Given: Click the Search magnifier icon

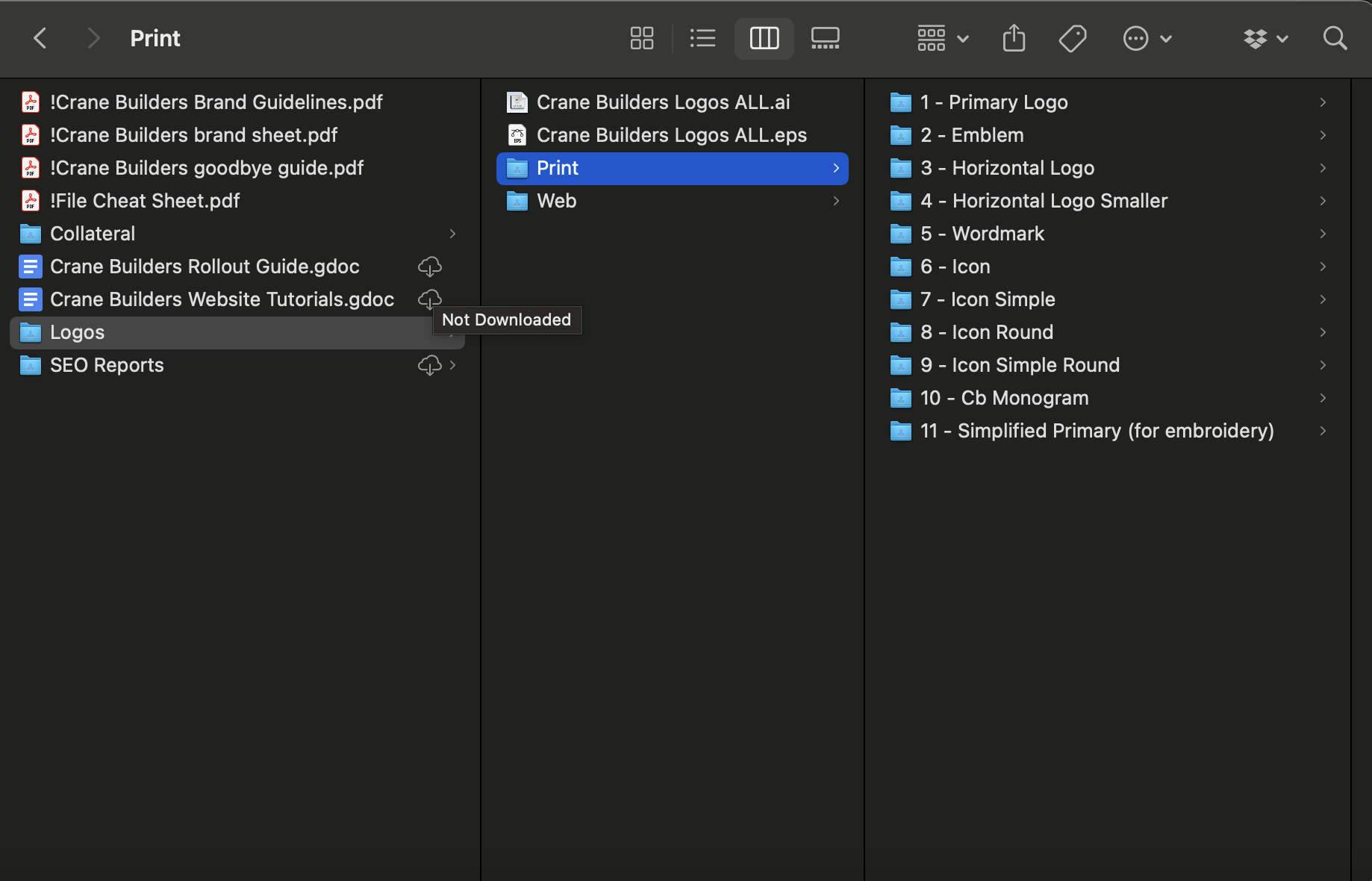Looking at the screenshot, I should pos(1335,38).
